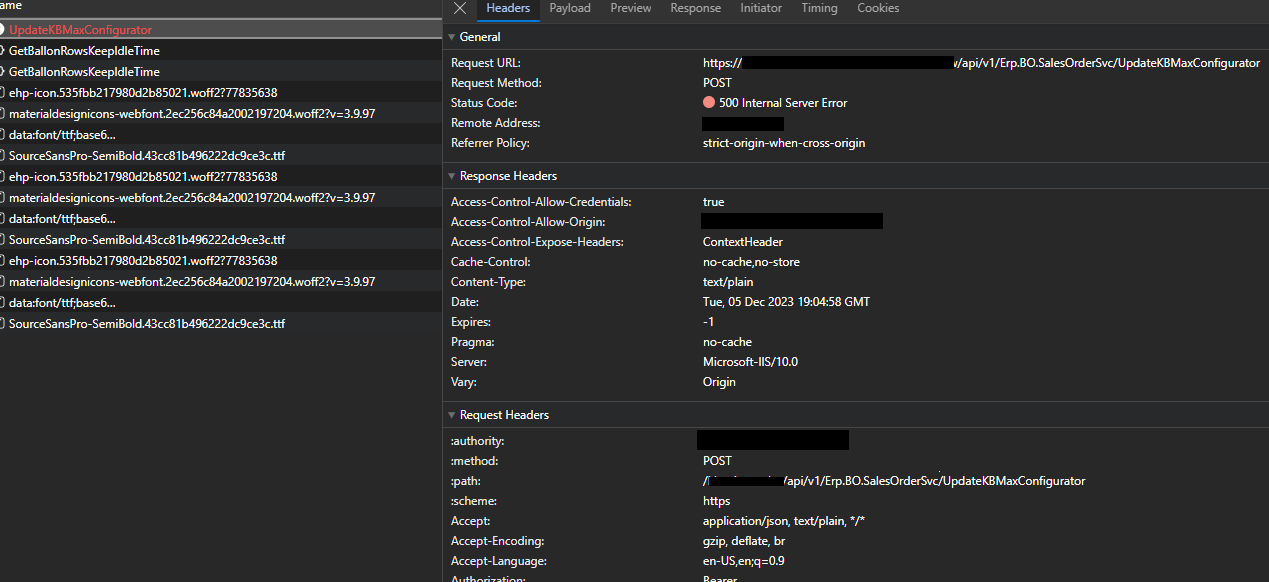Click the :authority request header name
1269x582 pixels.
pyautogui.click(x=477, y=441)
